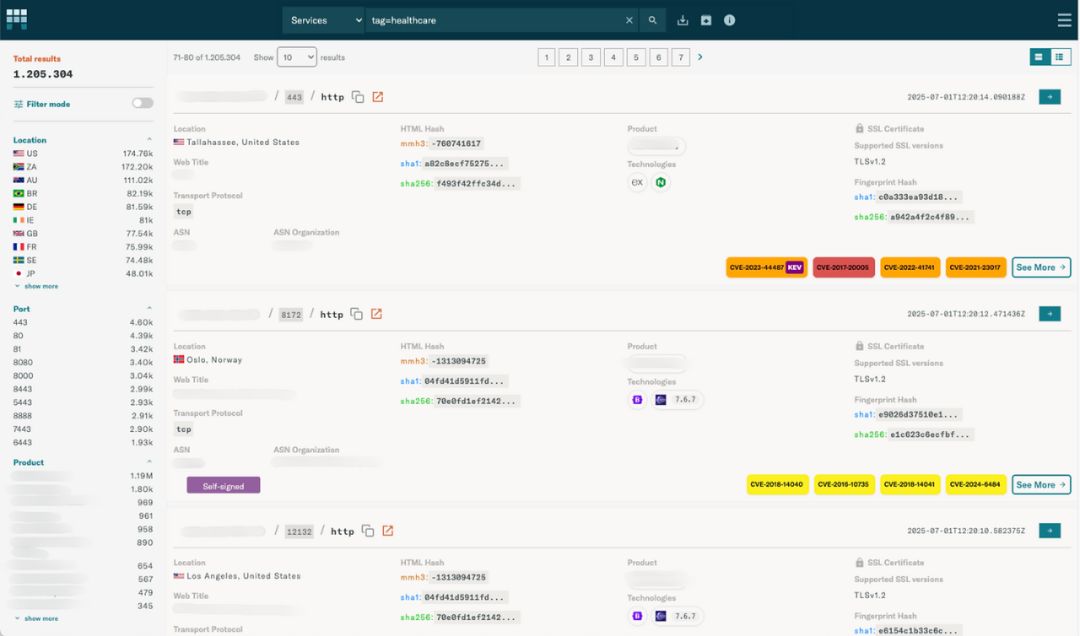The image size is (1080, 636).
Task: Open the platform logo home icon
Action: [x=17, y=19]
